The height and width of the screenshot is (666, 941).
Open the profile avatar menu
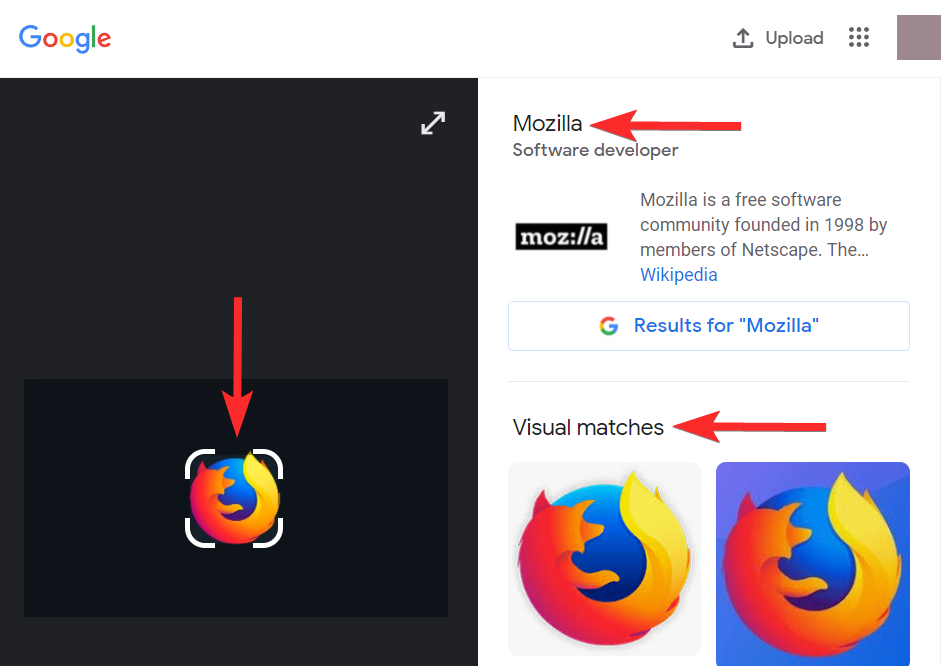click(918, 38)
